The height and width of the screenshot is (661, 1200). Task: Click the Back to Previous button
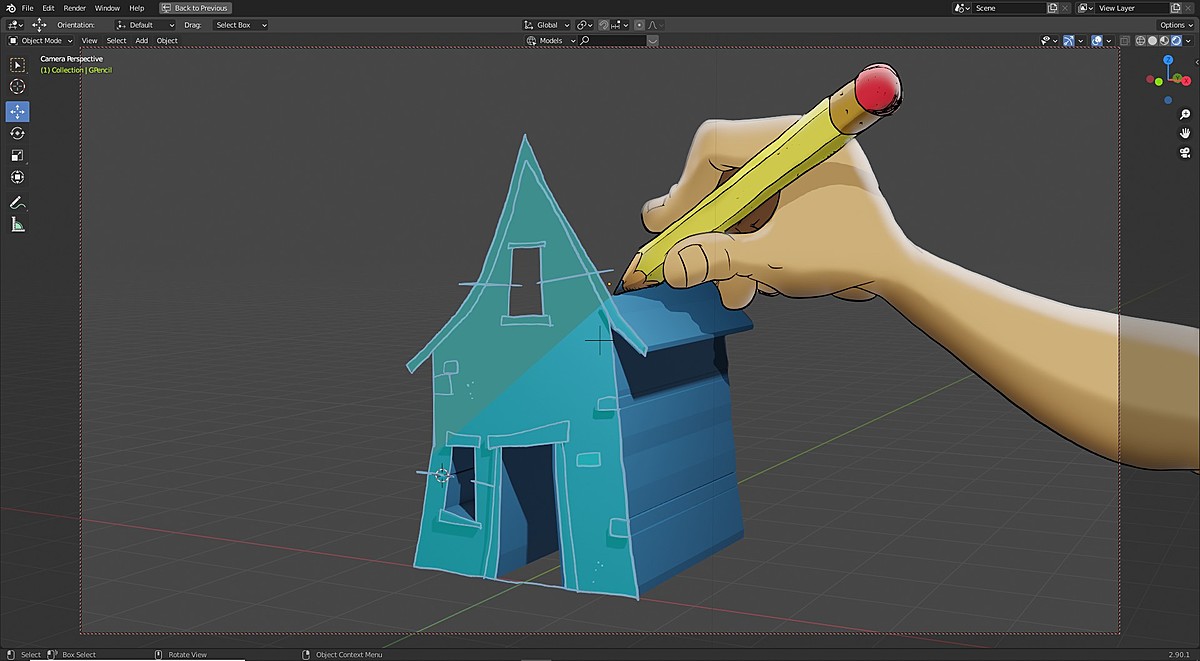point(196,7)
